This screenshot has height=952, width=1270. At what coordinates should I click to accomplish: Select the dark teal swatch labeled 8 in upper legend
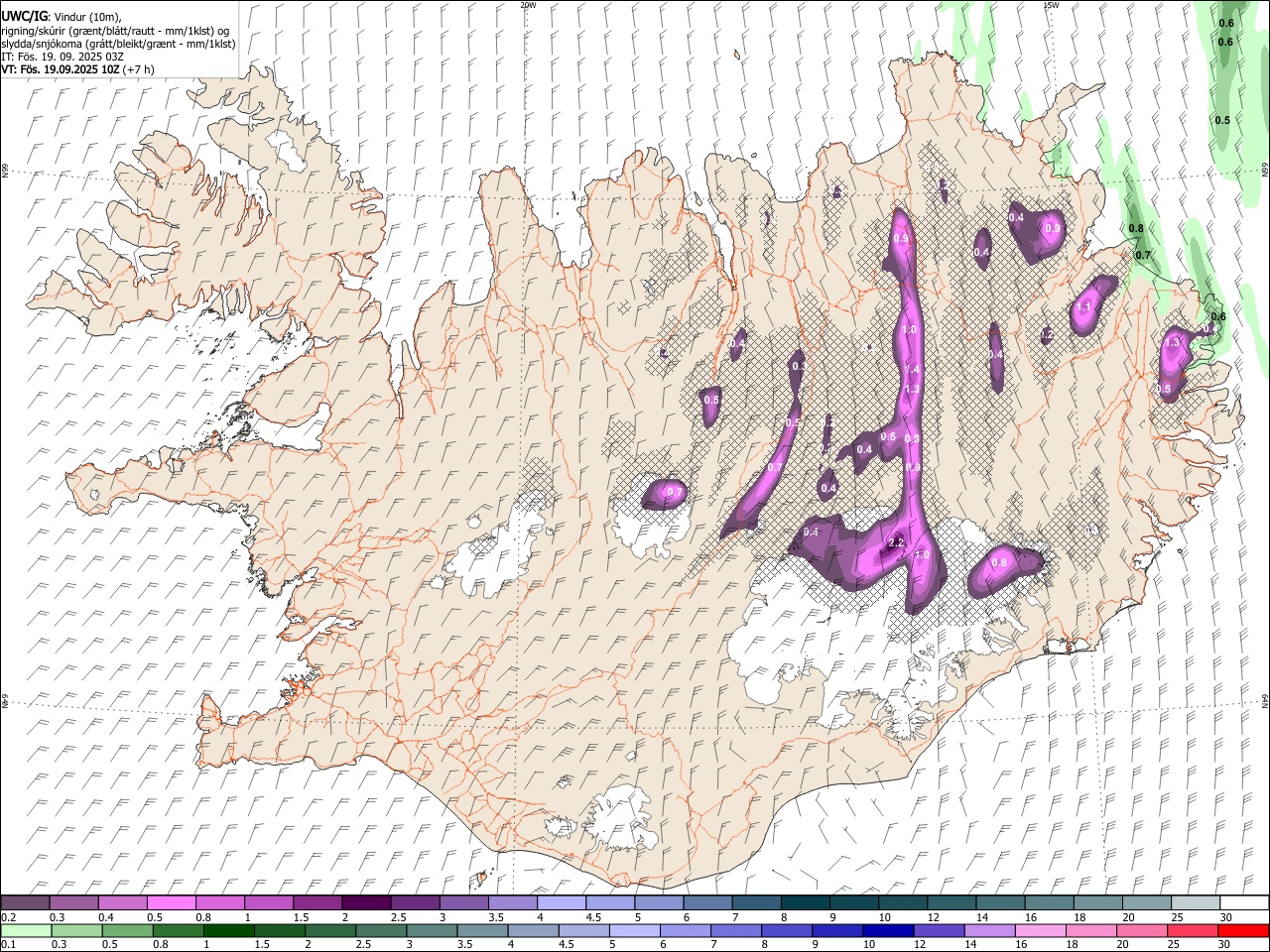click(x=804, y=902)
